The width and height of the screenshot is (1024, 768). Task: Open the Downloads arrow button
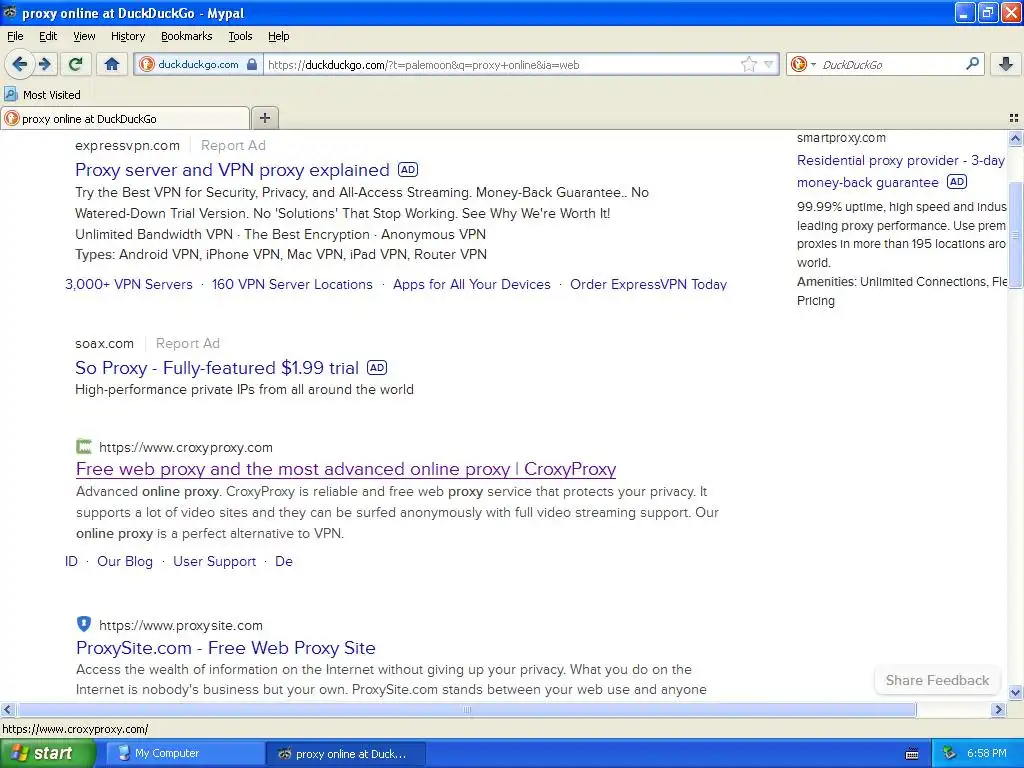(x=1006, y=64)
